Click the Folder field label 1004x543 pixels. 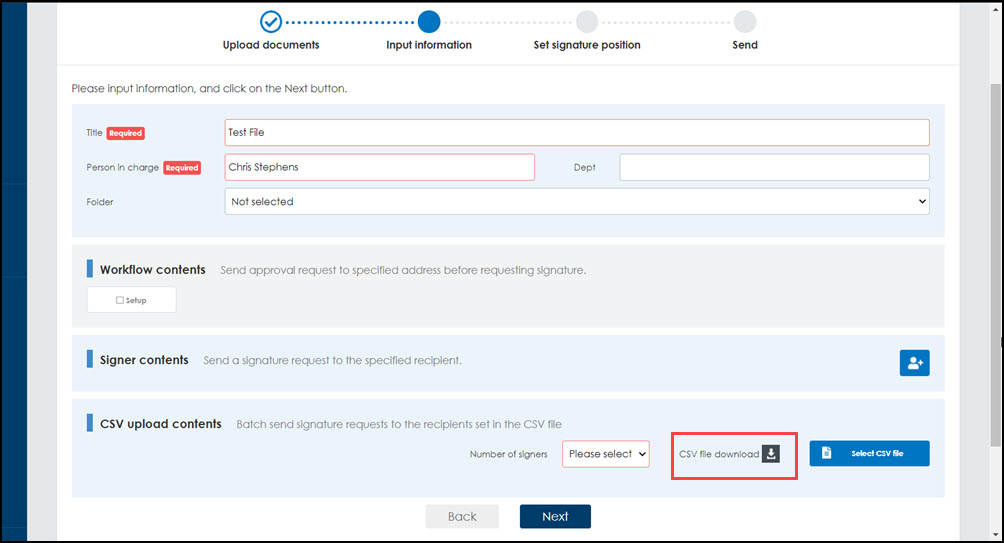pos(100,202)
